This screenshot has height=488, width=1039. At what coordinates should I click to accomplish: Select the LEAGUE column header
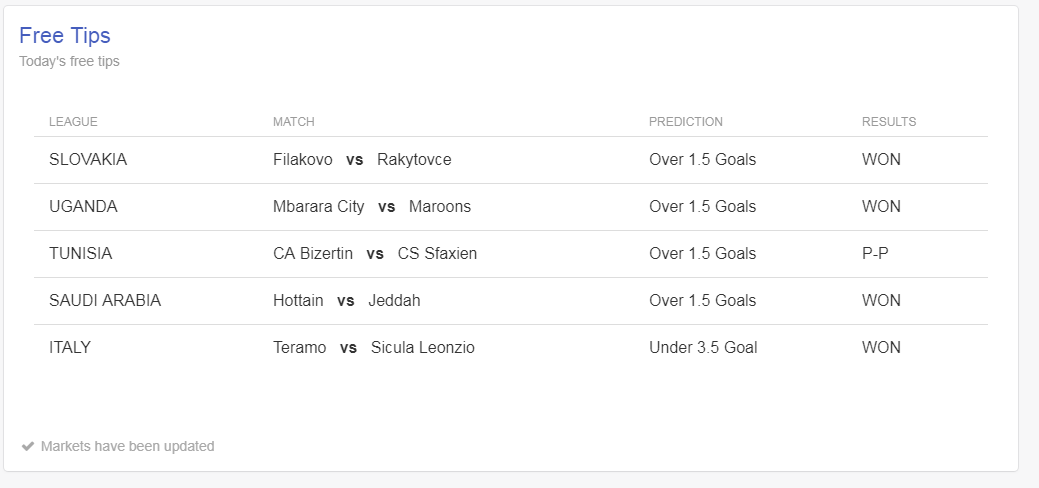point(73,122)
